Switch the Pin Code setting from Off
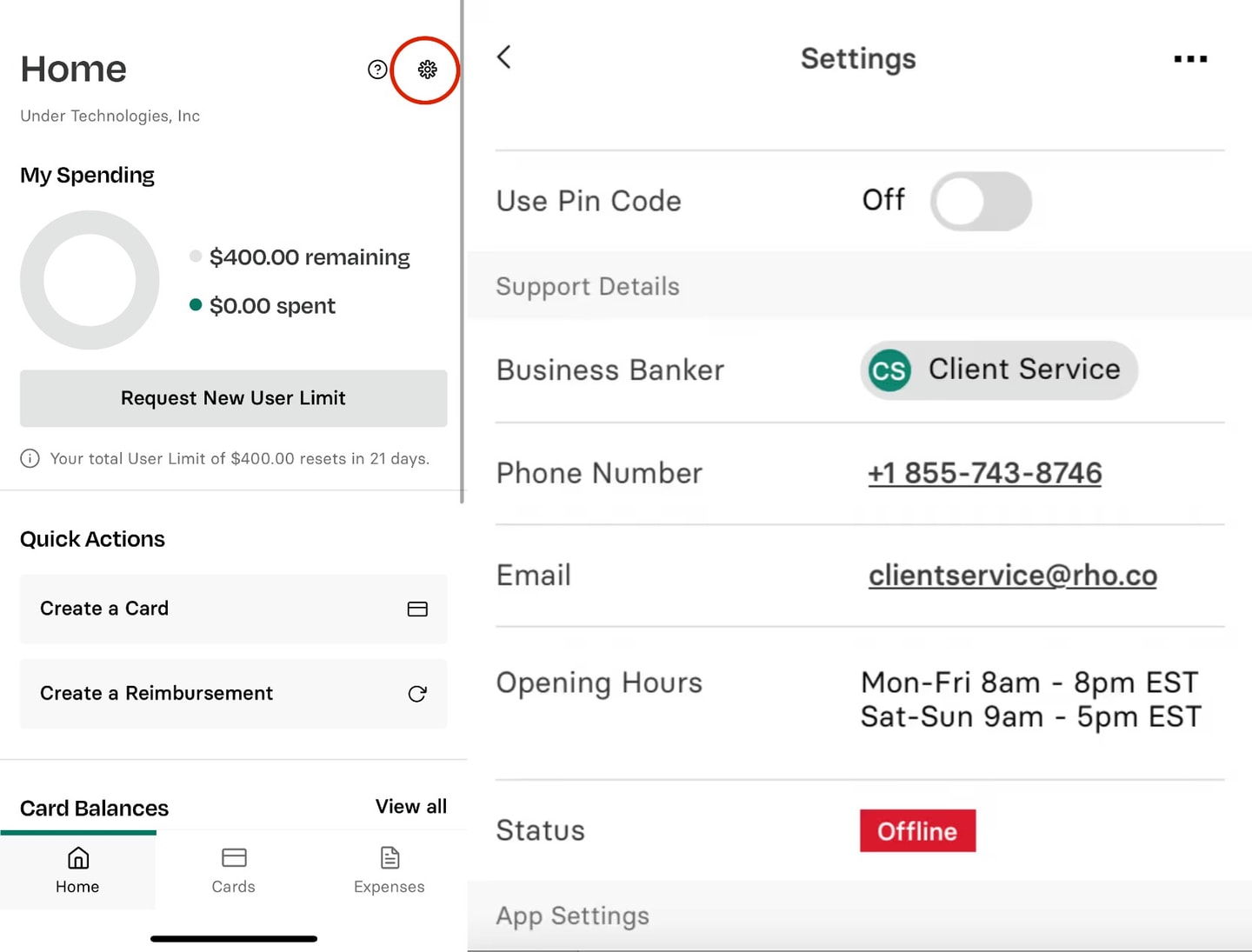 coord(982,201)
